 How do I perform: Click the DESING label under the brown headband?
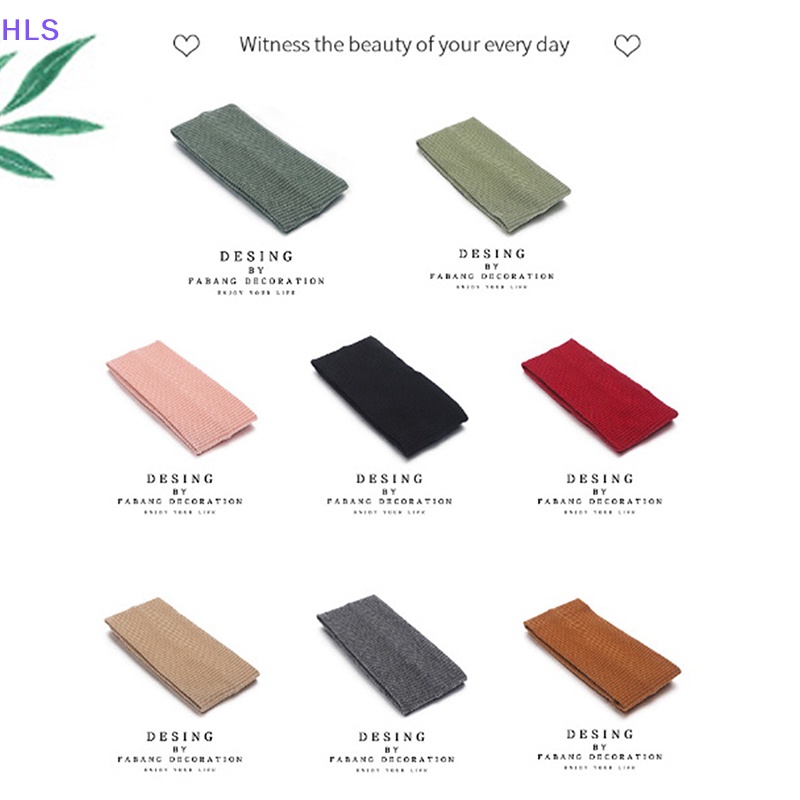pos(600,734)
